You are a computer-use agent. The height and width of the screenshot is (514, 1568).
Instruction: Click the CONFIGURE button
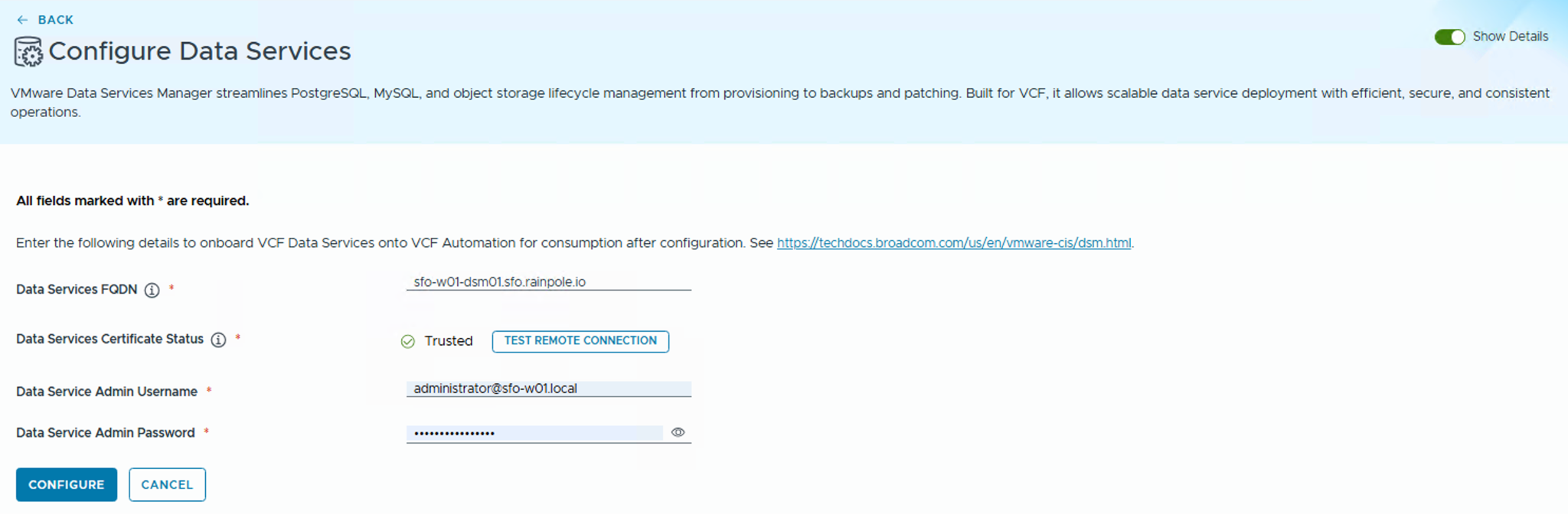click(67, 484)
